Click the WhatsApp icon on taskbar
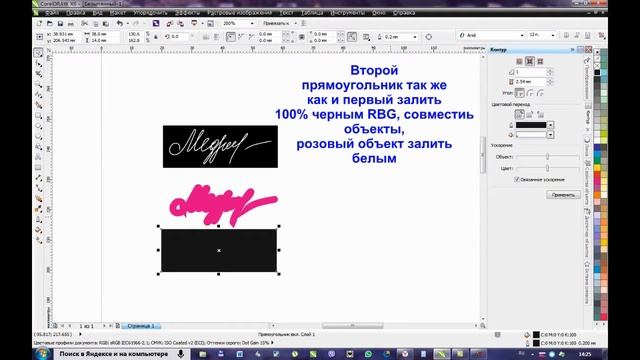The width and height of the screenshot is (640, 360). point(368,354)
